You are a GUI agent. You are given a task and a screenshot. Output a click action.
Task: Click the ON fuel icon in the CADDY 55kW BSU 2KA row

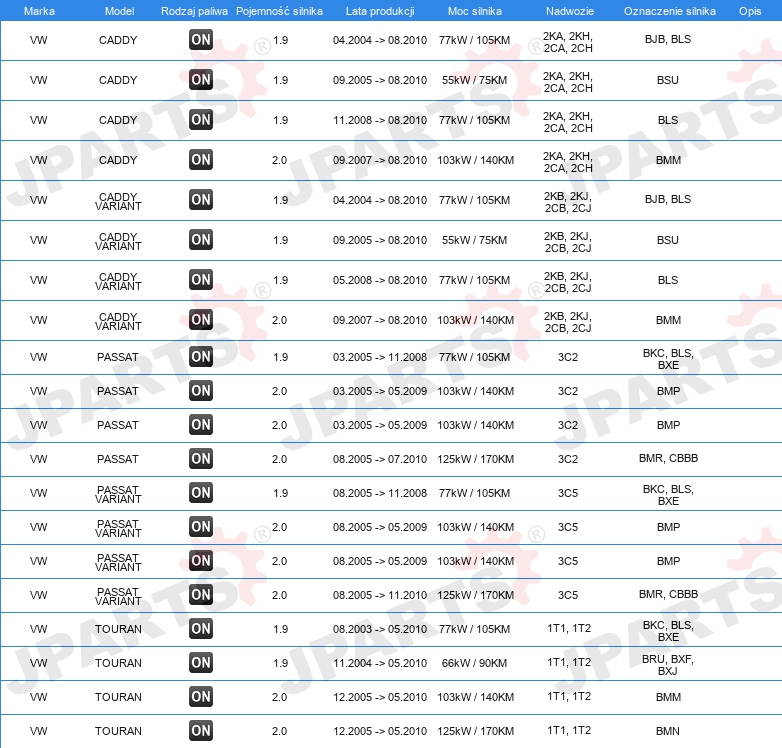[x=201, y=80]
